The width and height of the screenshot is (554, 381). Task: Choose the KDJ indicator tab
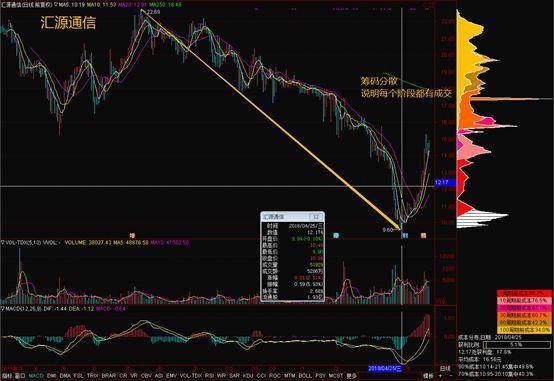pyautogui.click(x=248, y=376)
